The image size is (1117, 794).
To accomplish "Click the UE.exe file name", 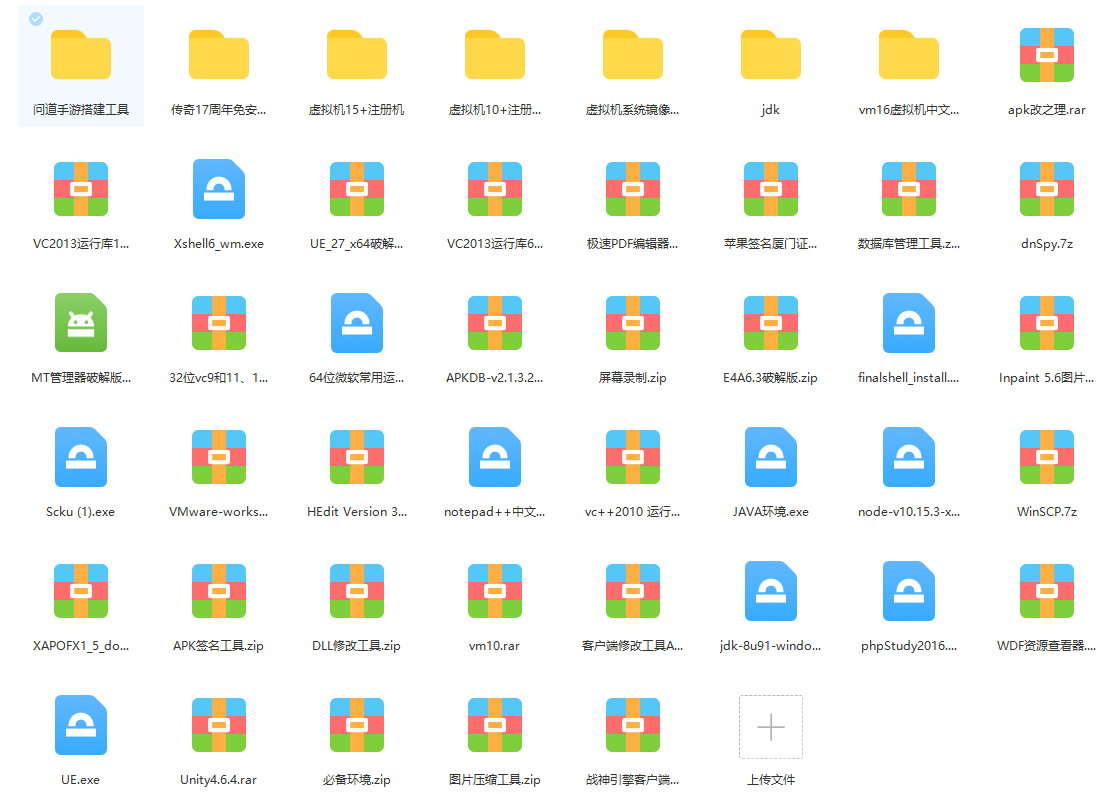I will [x=80, y=780].
